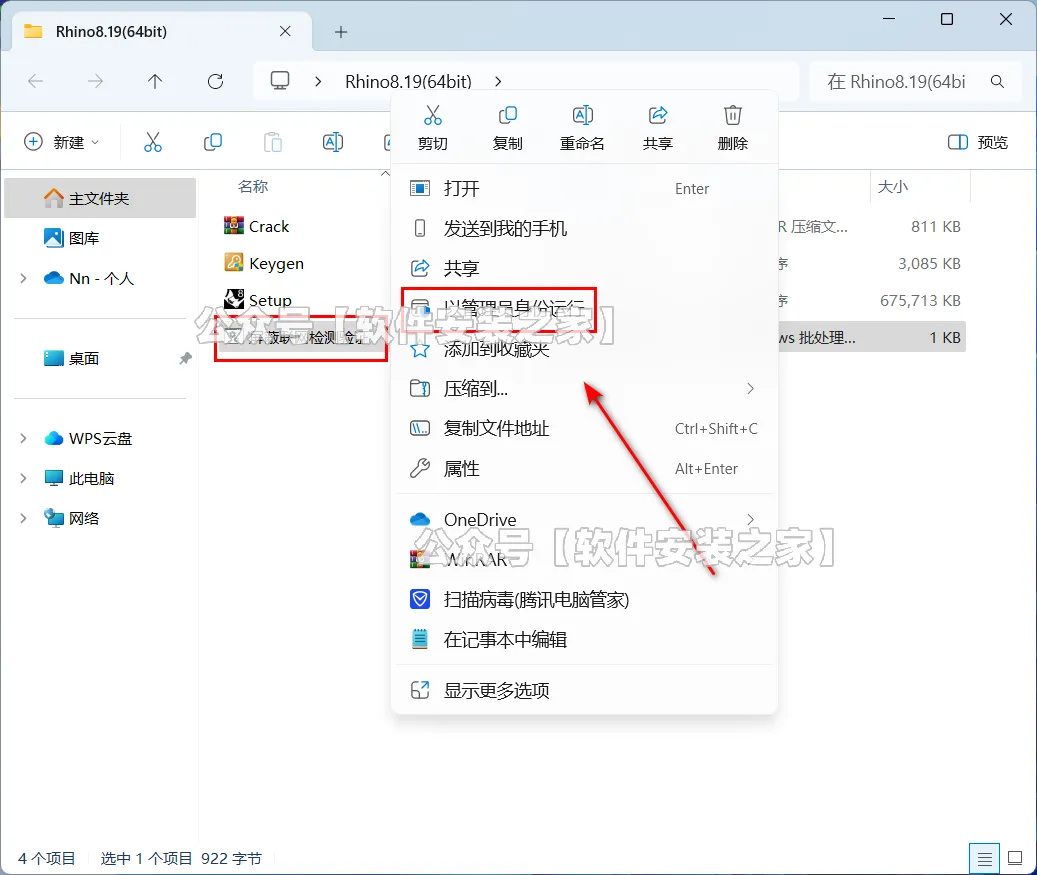Switch to details view in status bar

click(984, 858)
